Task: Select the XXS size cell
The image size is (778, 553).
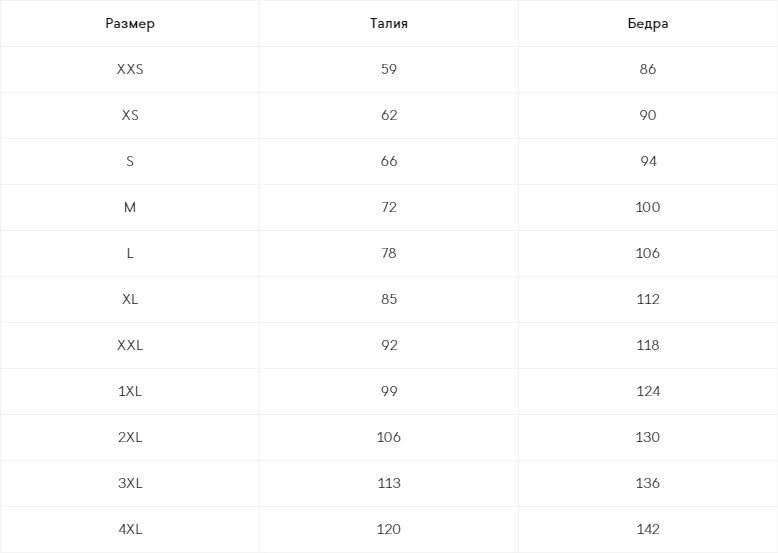Action: pyautogui.click(x=130, y=69)
